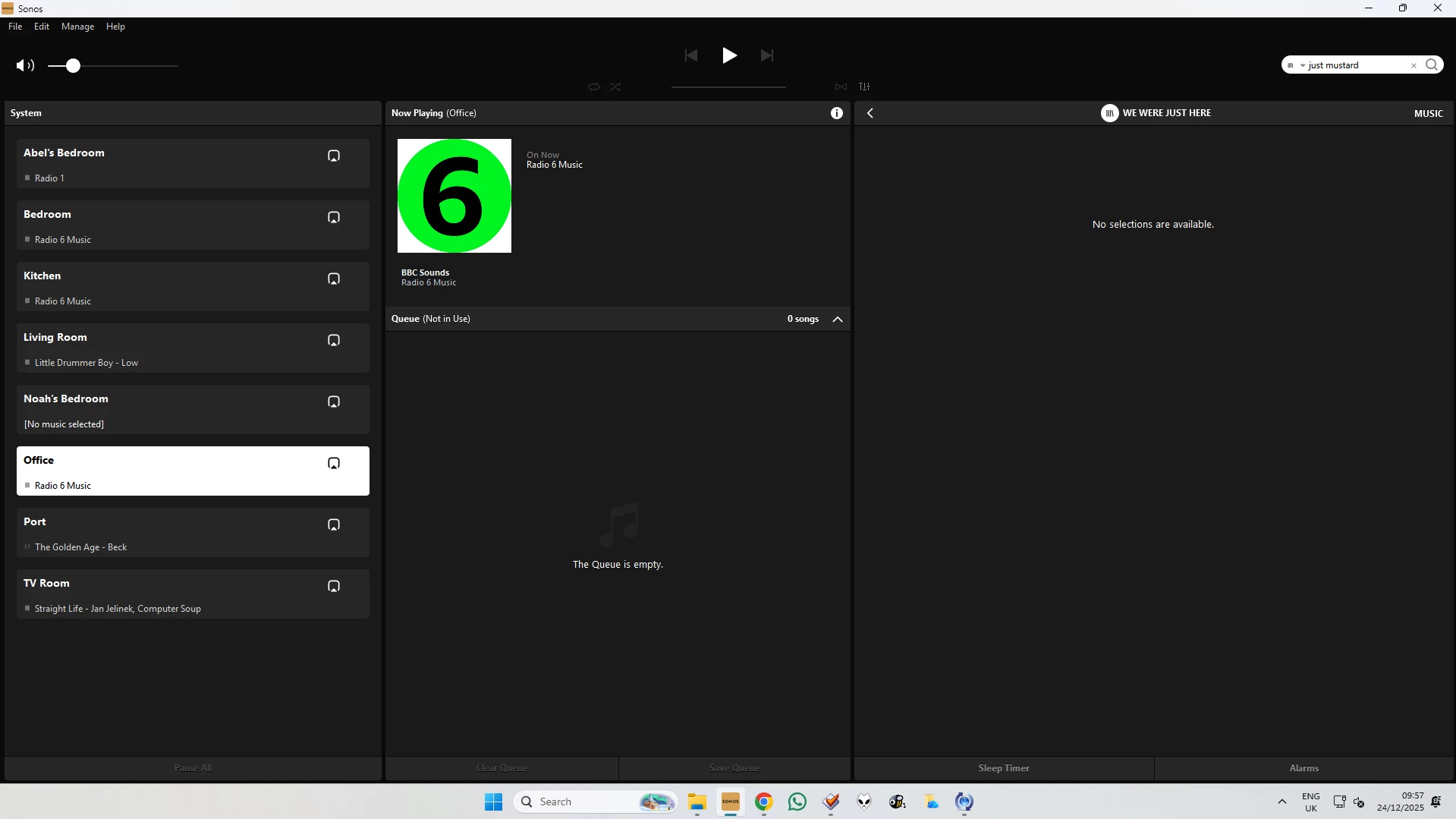Click the Office room group icon
This screenshot has width=1456, height=819.
point(334,463)
